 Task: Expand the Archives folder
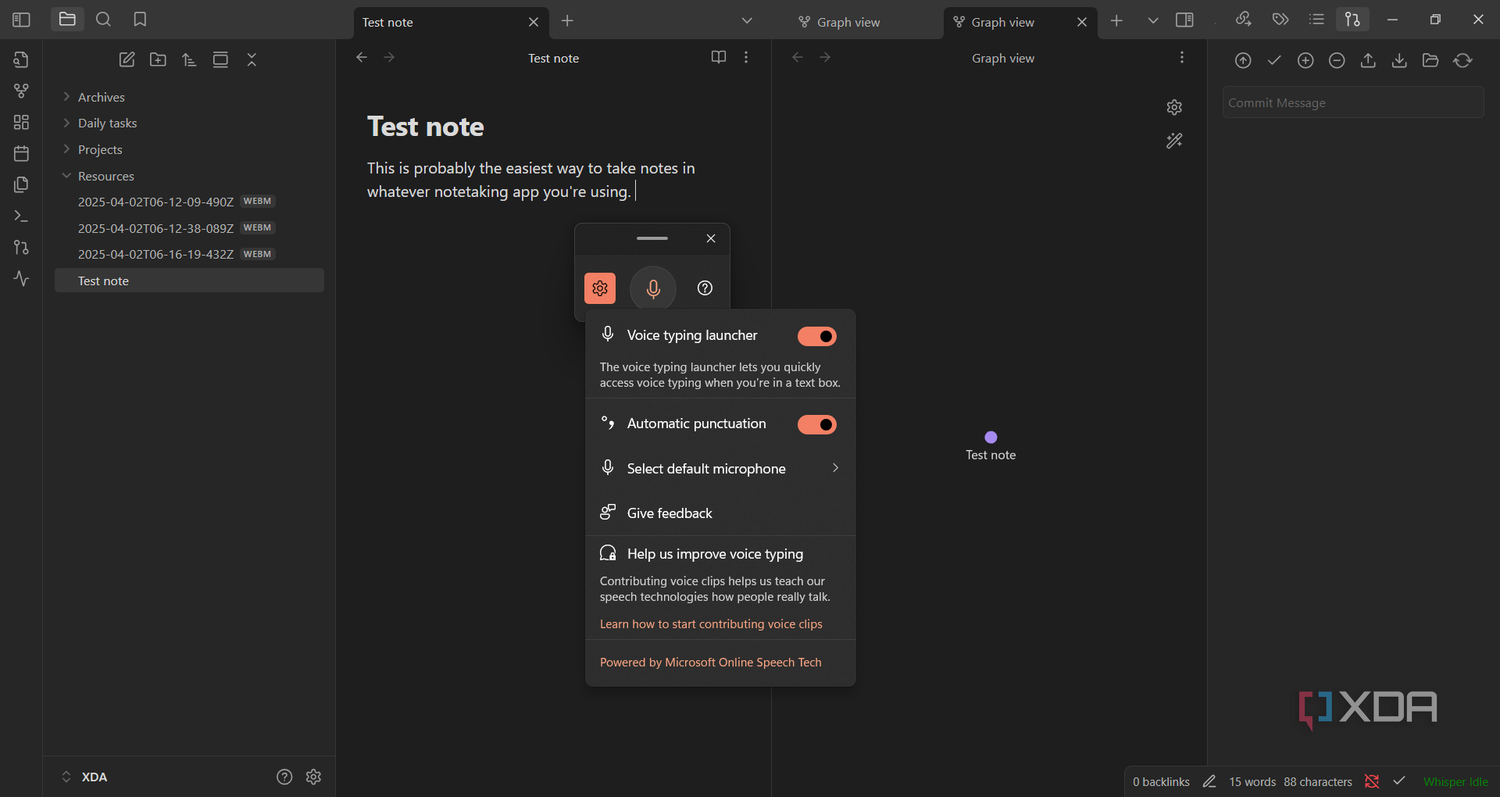tap(189, 97)
